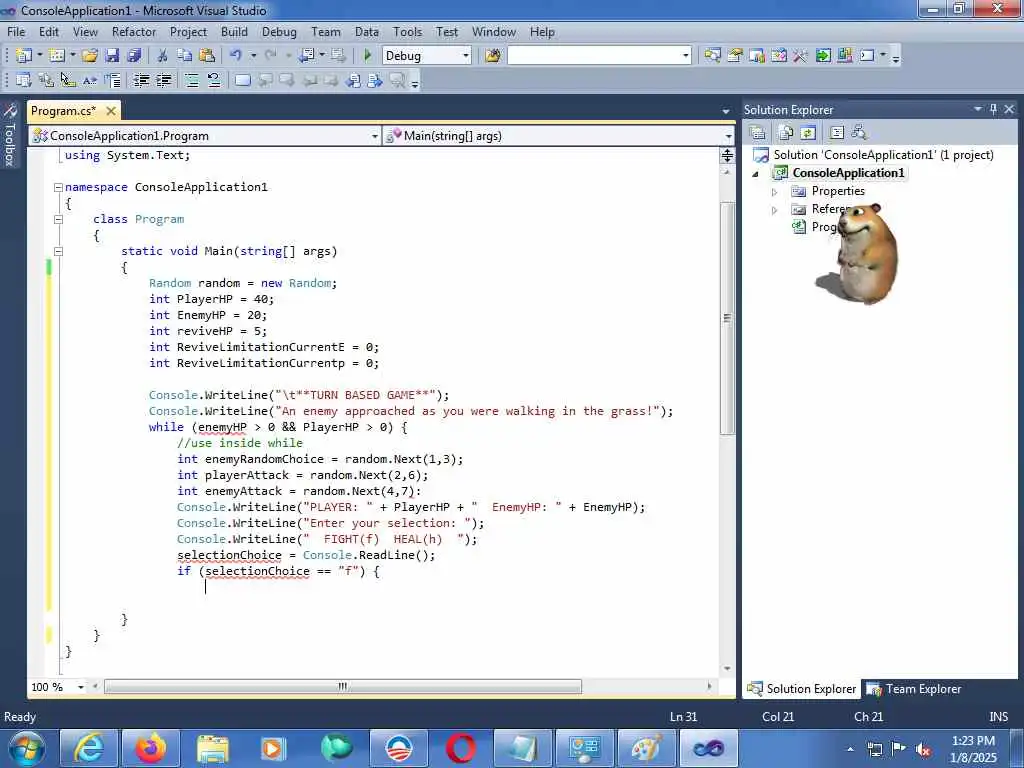
Task: Click the Toolbox tools icon in toolbar
Action: click(x=800, y=56)
